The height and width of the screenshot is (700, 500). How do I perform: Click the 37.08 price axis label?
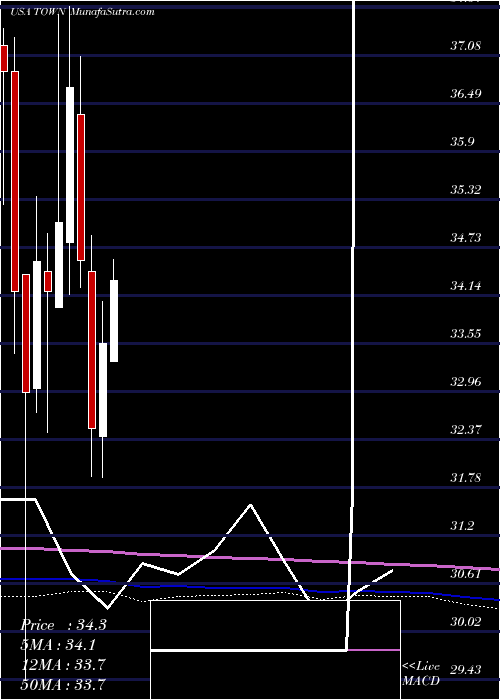point(466,46)
